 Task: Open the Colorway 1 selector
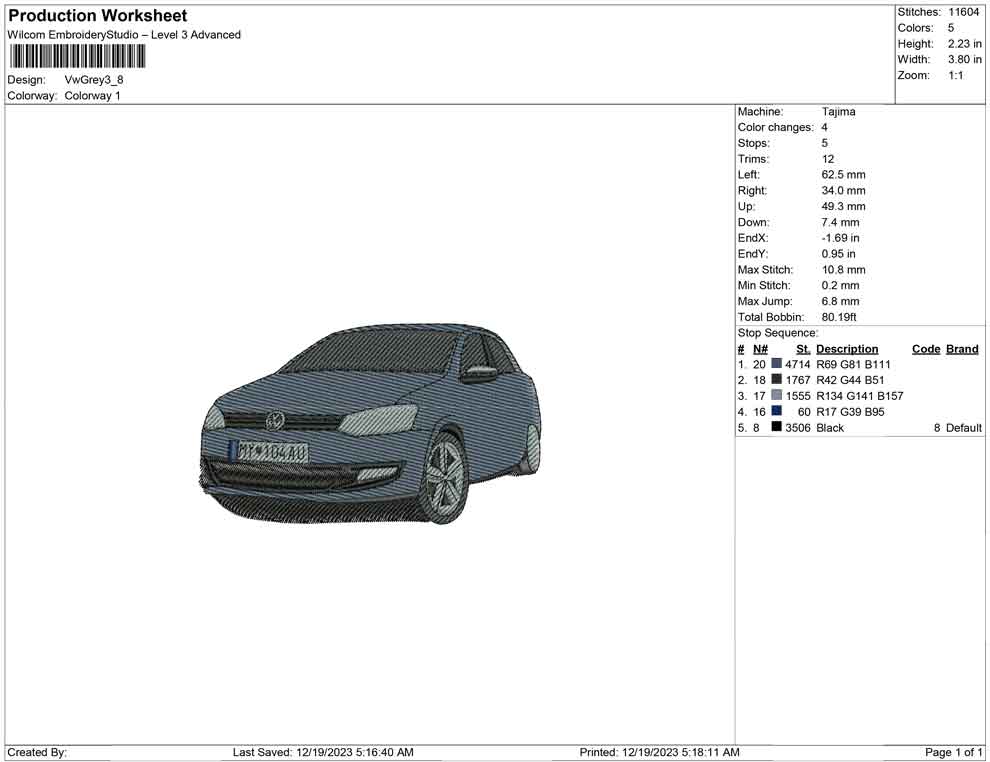coord(90,95)
